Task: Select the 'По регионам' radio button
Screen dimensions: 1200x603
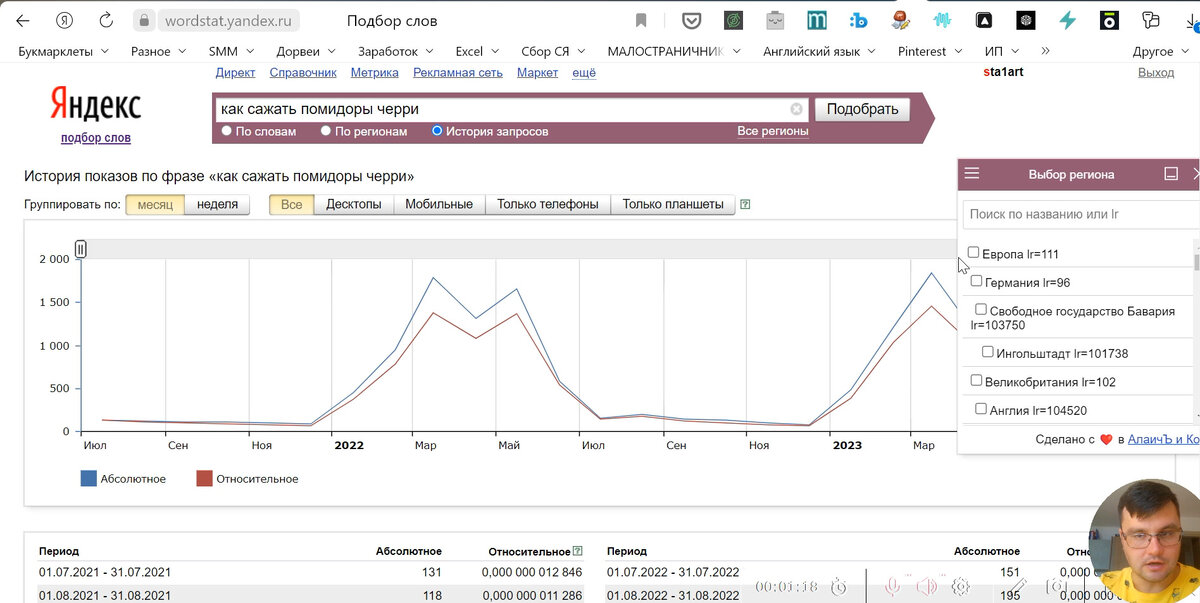Action: click(x=326, y=131)
